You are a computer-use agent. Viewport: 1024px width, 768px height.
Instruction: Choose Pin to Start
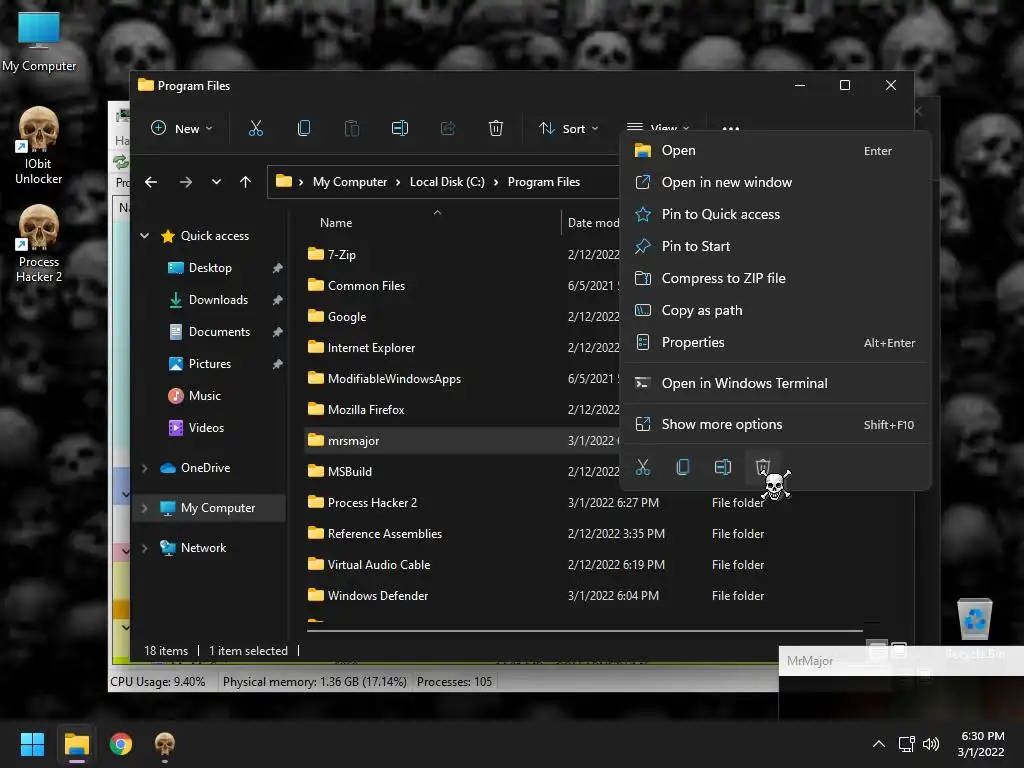(x=775, y=247)
